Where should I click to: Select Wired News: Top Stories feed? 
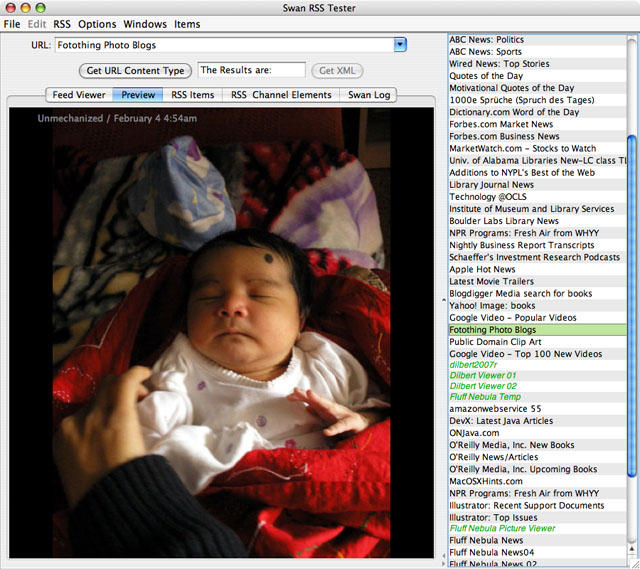tap(499, 64)
